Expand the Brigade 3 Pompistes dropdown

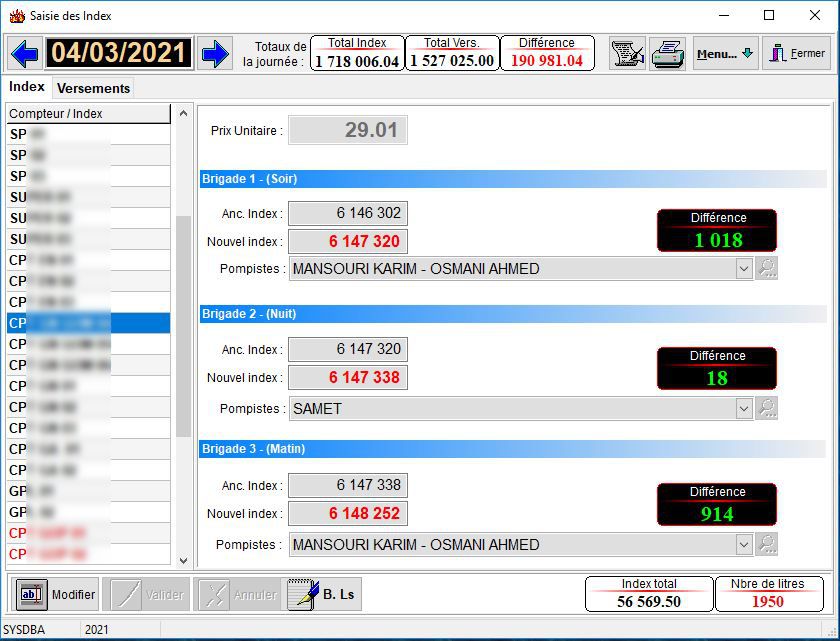pyautogui.click(x=744, y=545)
